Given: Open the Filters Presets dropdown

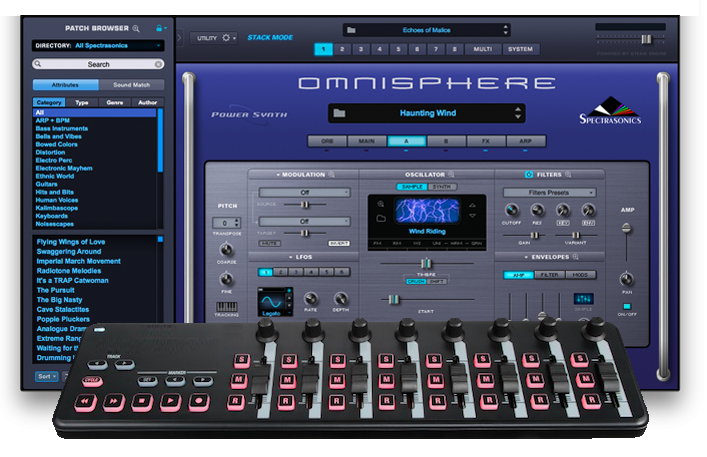Looking at the screenshot, I should point(550,192).
